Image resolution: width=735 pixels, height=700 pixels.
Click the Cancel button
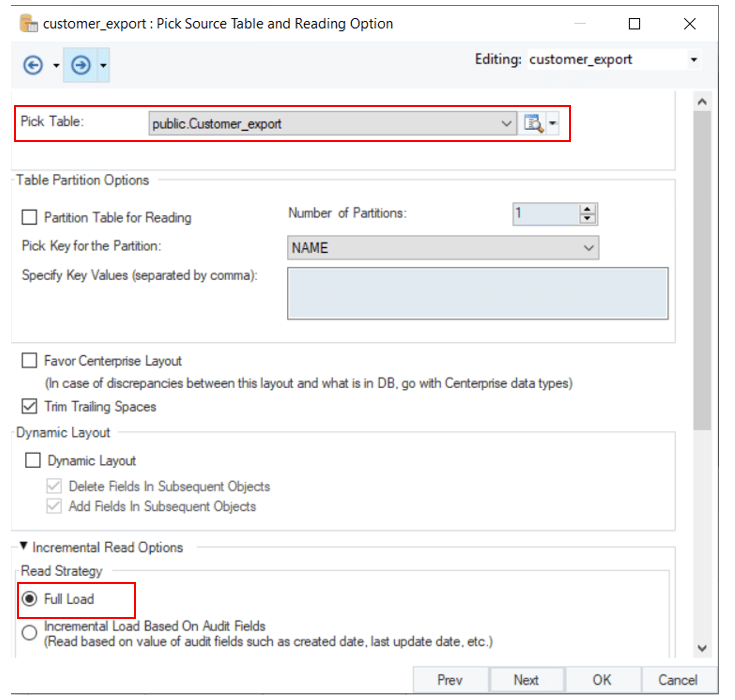click(x=678, y=680)
